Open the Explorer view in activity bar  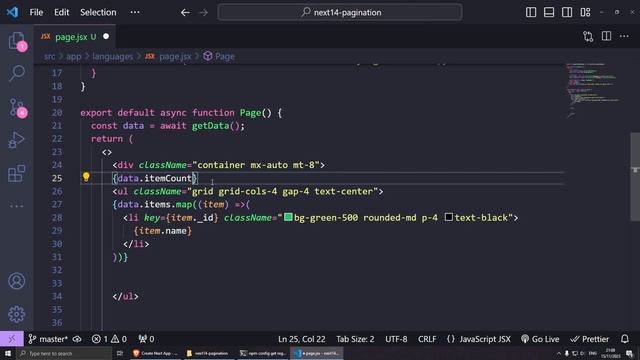(17, 41)
